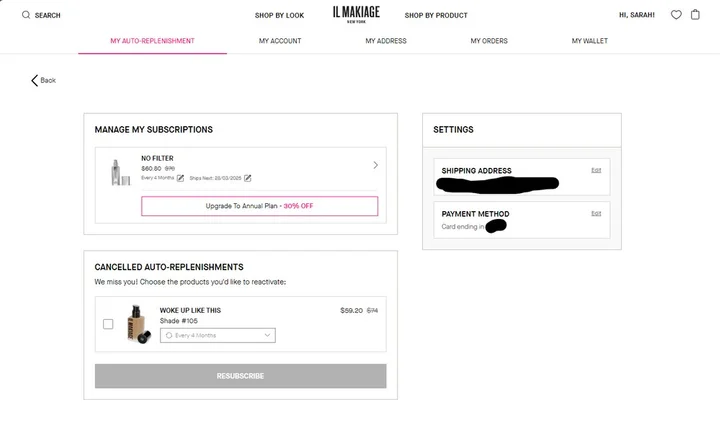Check the Woke Up Like This checkbox
Viewport: 720px width, 441px height.
tap(108, 324)
